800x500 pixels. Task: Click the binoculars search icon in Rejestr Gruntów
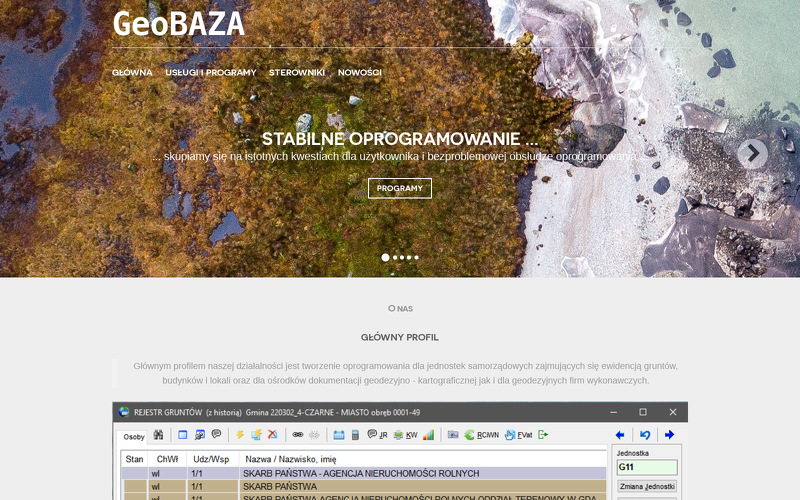click(x=159, y=435)
